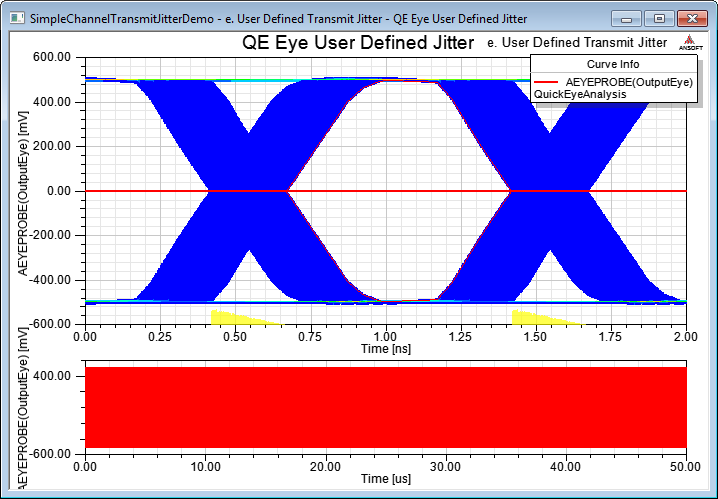Click the window icon in title bar
718x499 pixels.
(x=17, y=18)
